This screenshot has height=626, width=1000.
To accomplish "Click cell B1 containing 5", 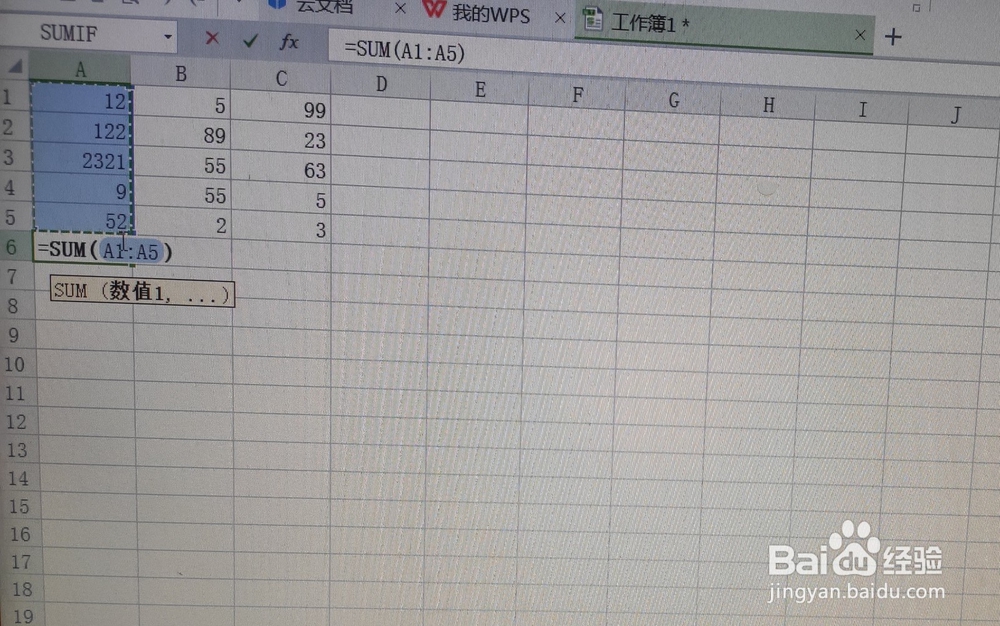I will (182, 104).
